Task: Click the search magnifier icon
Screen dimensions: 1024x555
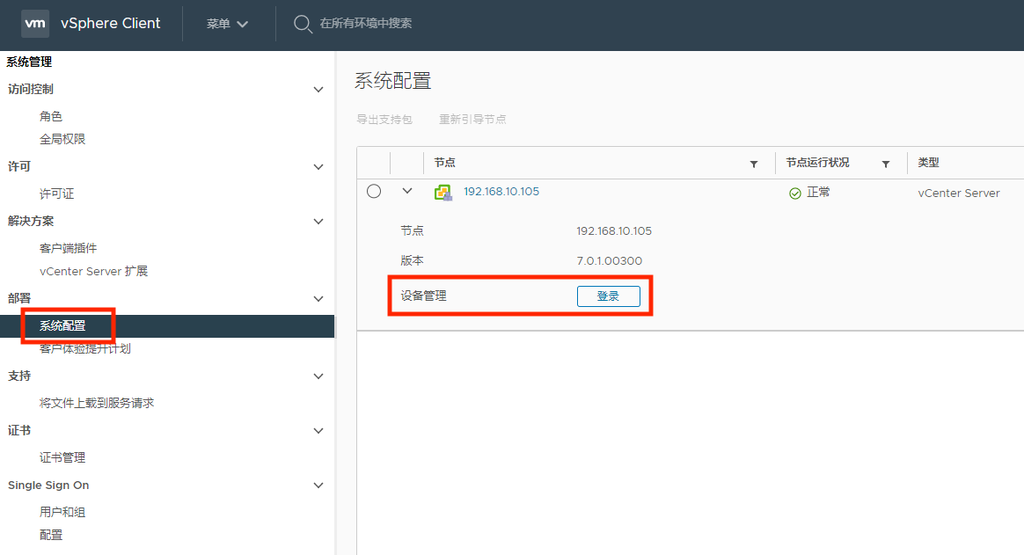Action: click(x=302, y=24)
